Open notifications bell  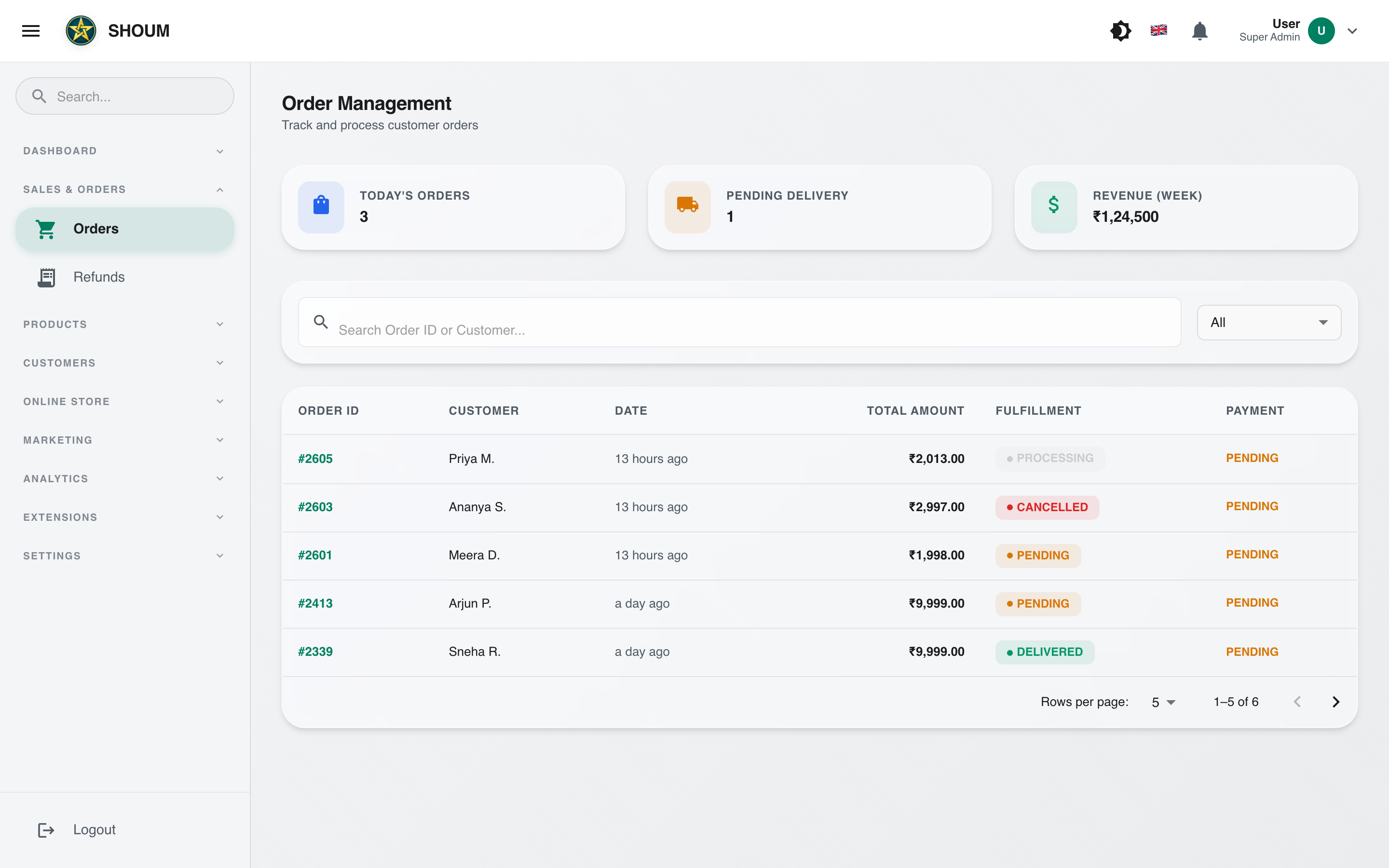tap(1199, 30)
